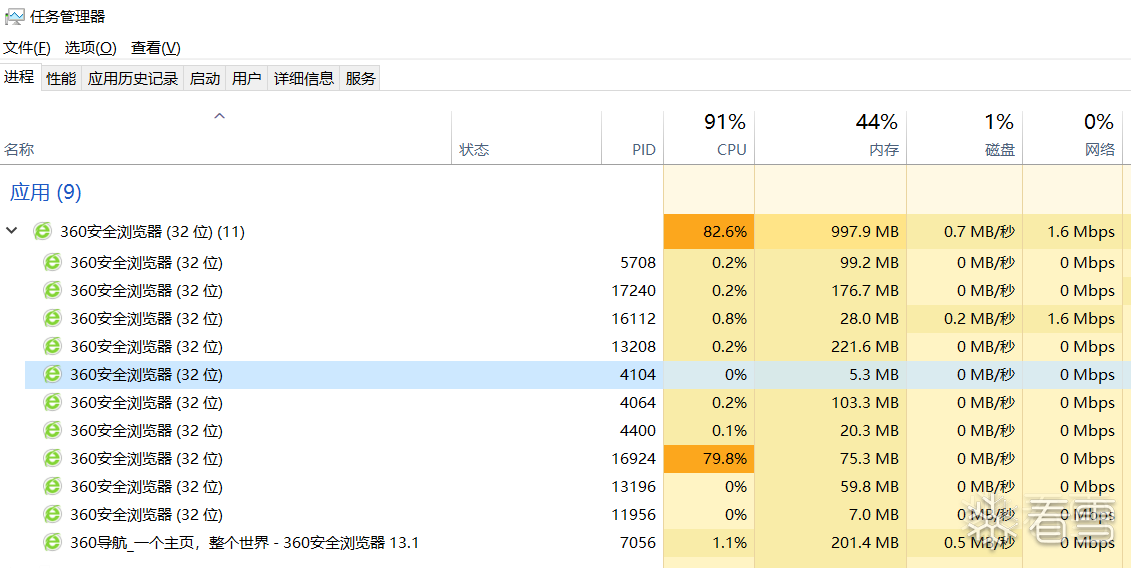Click the 应用 (9) group heading
Viewport: 1131px width, 568px height.
coord(45,193)
